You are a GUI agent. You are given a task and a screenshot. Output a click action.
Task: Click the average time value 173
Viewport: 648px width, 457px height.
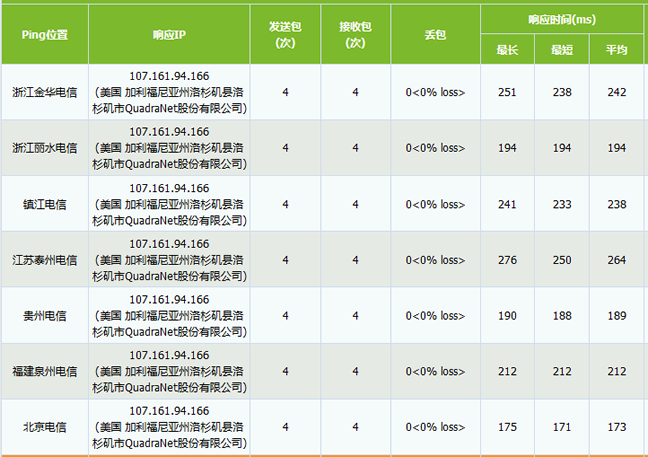click(x=616, y=427)
